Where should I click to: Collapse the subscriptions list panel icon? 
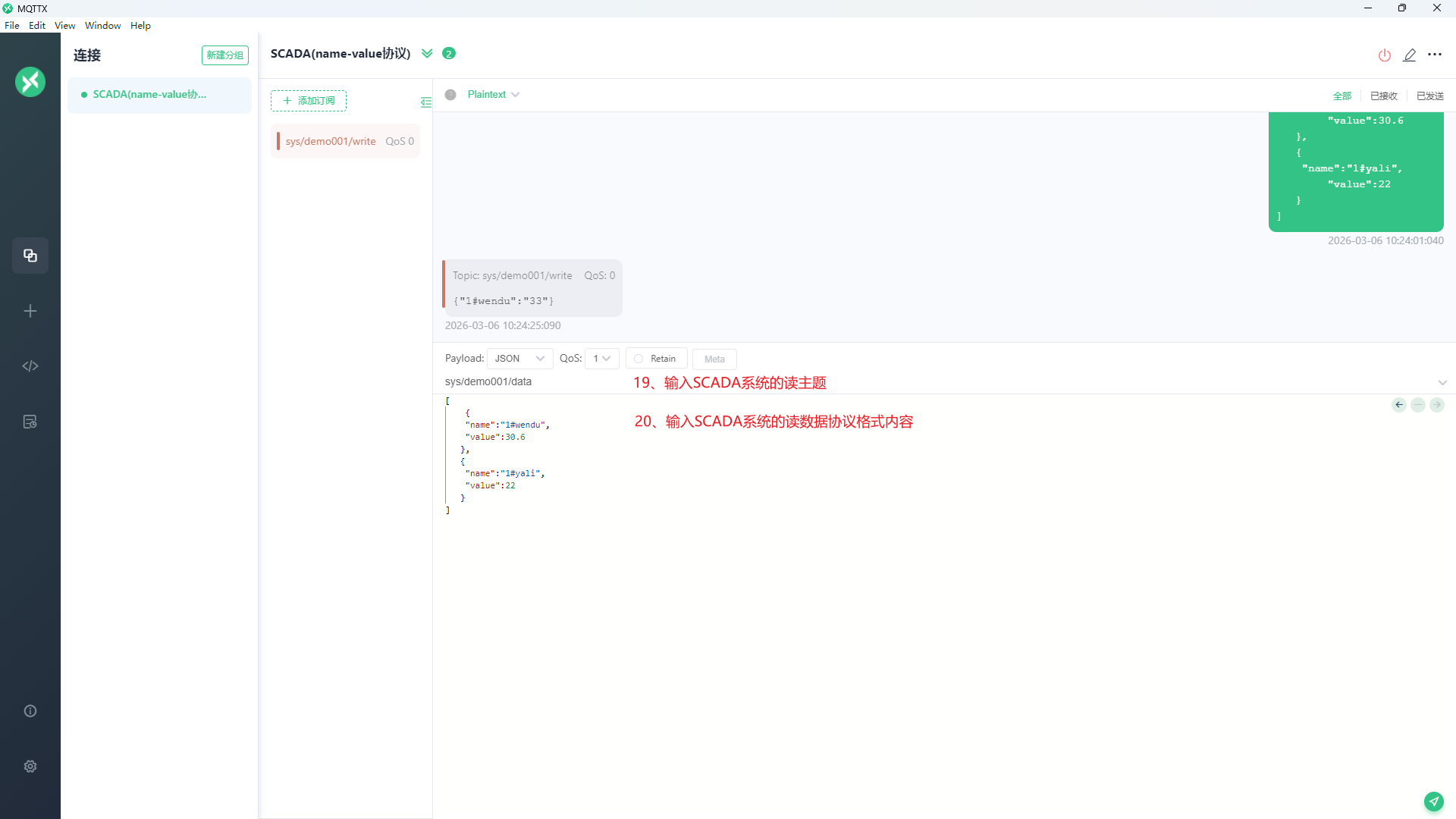[426, 102]
